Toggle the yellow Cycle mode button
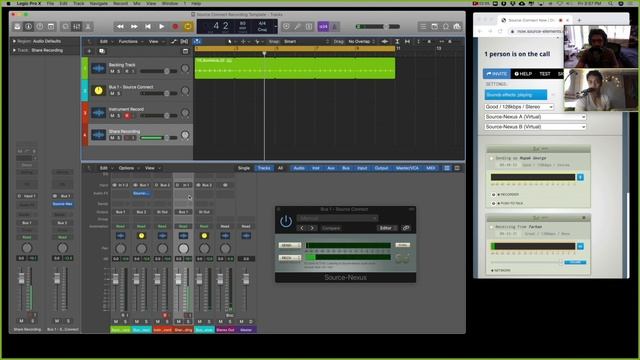 [188, 27]
